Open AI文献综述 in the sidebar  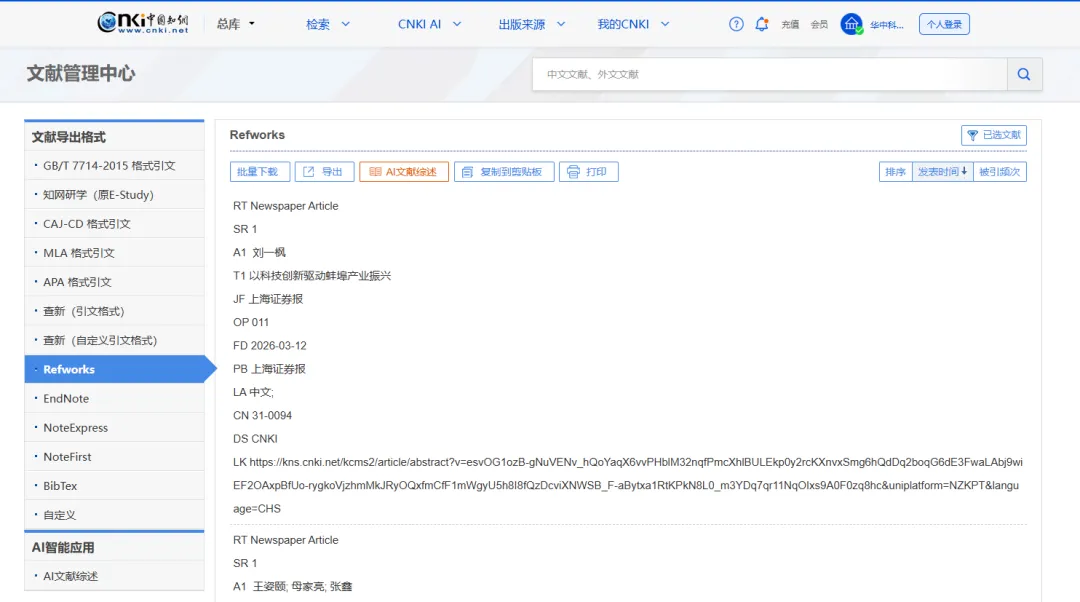click(x=114, y=576)
